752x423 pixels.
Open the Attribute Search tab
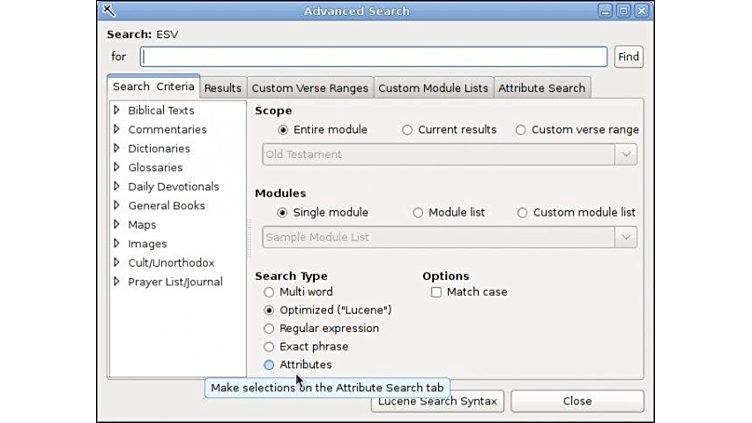tap(541, 88)
